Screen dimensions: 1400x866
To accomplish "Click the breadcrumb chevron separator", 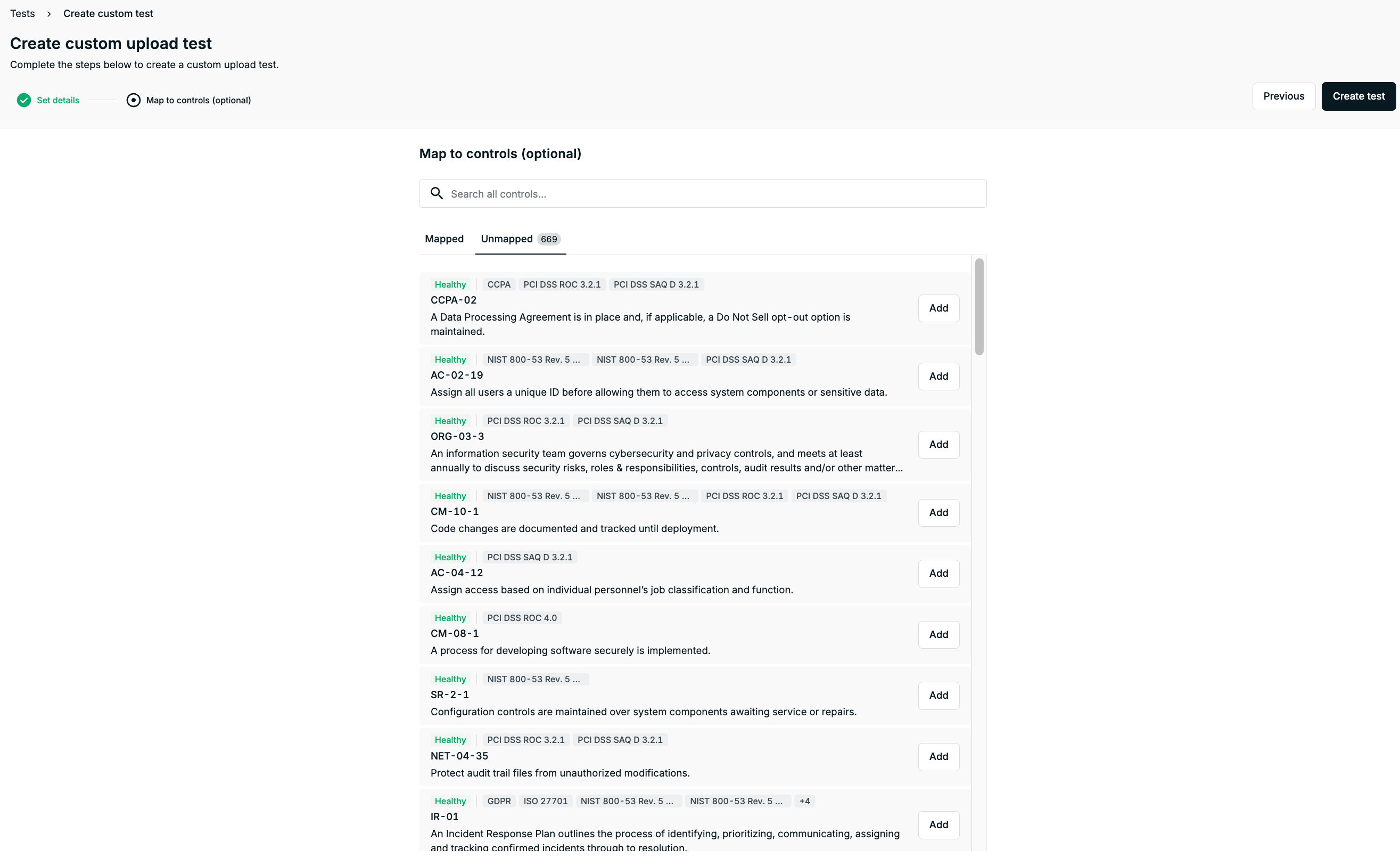I will pyautogui.click(x=49, y=14).
